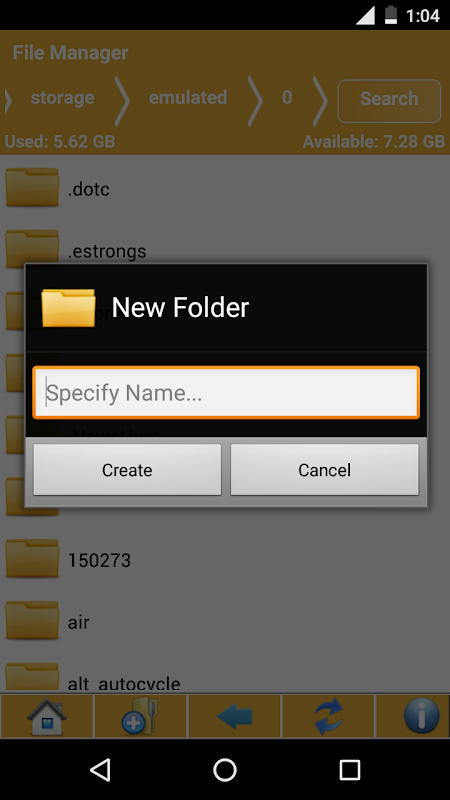
Task: Tap the Android back navigation button
Action: (x=100, y=769)
